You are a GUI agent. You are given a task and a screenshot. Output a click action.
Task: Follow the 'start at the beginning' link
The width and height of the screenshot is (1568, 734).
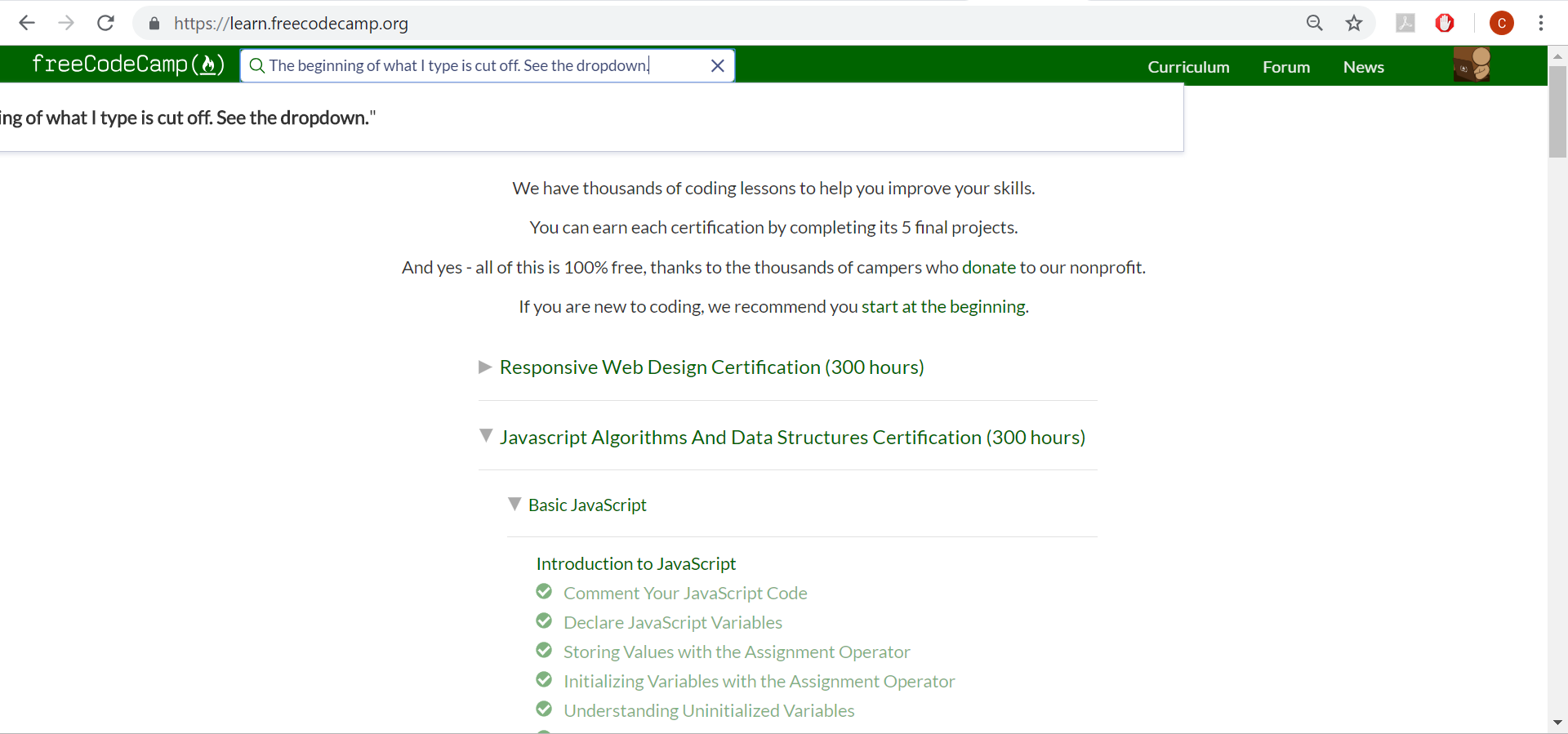point(943,306)
